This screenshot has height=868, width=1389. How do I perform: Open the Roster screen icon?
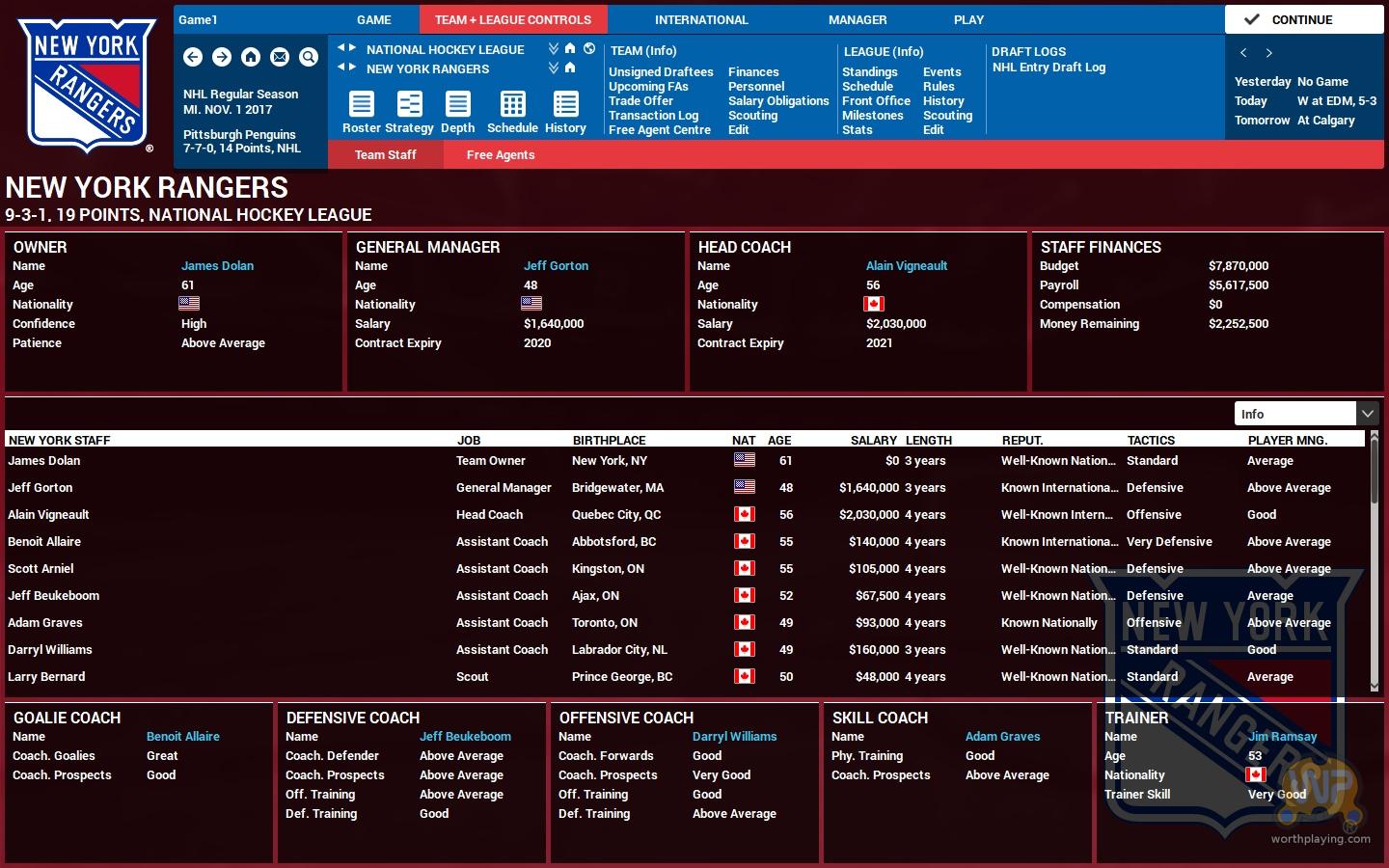tap(362, 104)
